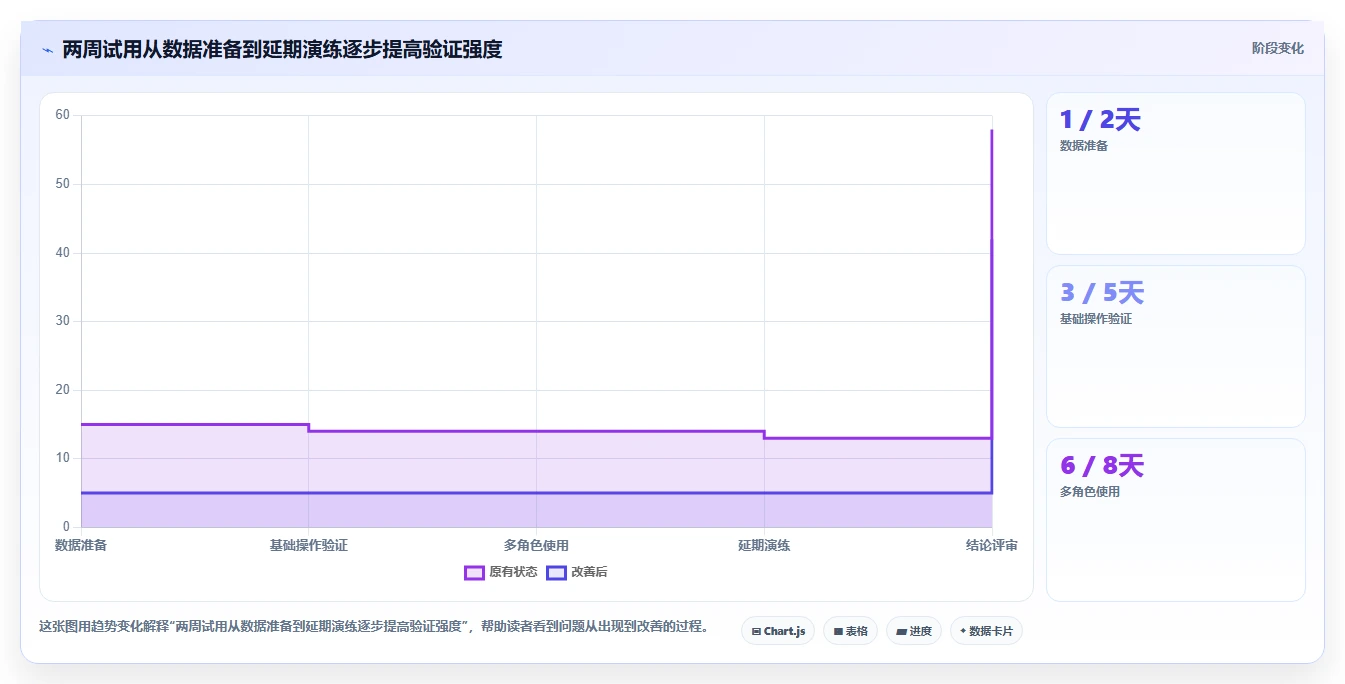The image size is (1345, 684).
Task: Click the 表格 tag pill
Action: tap(850, 631)
